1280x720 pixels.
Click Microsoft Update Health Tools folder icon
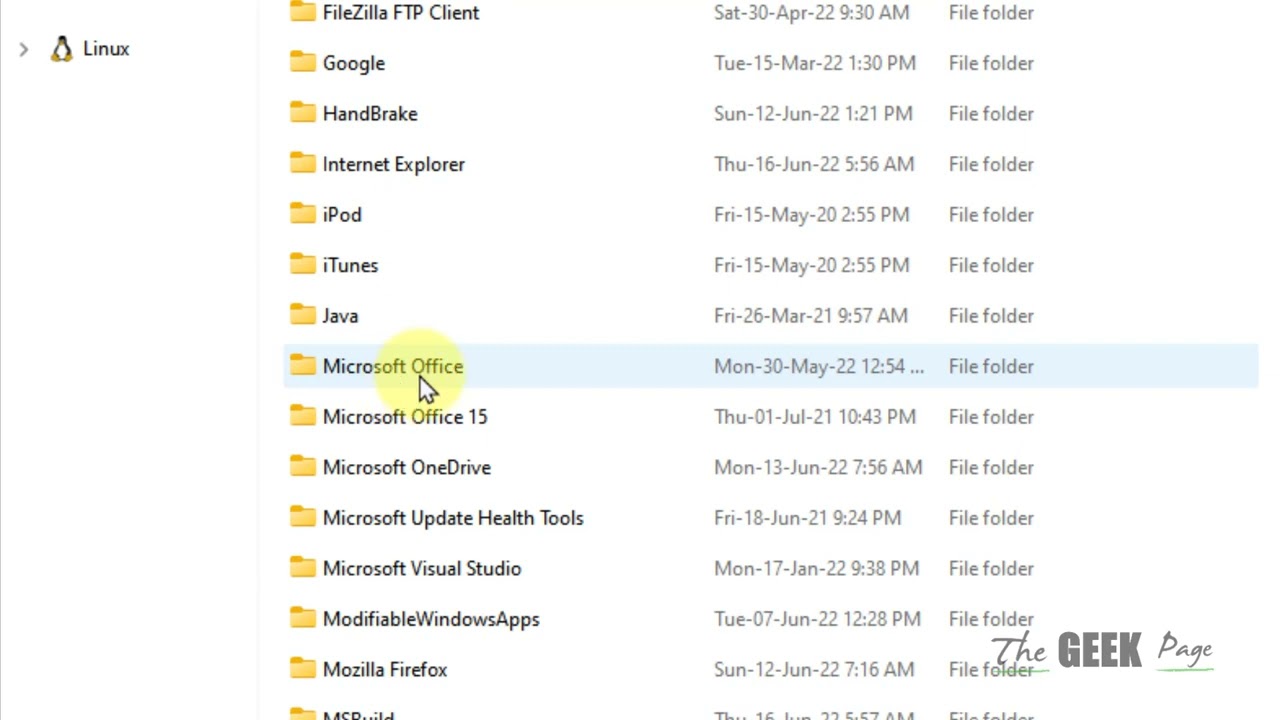tap(303, 517)
